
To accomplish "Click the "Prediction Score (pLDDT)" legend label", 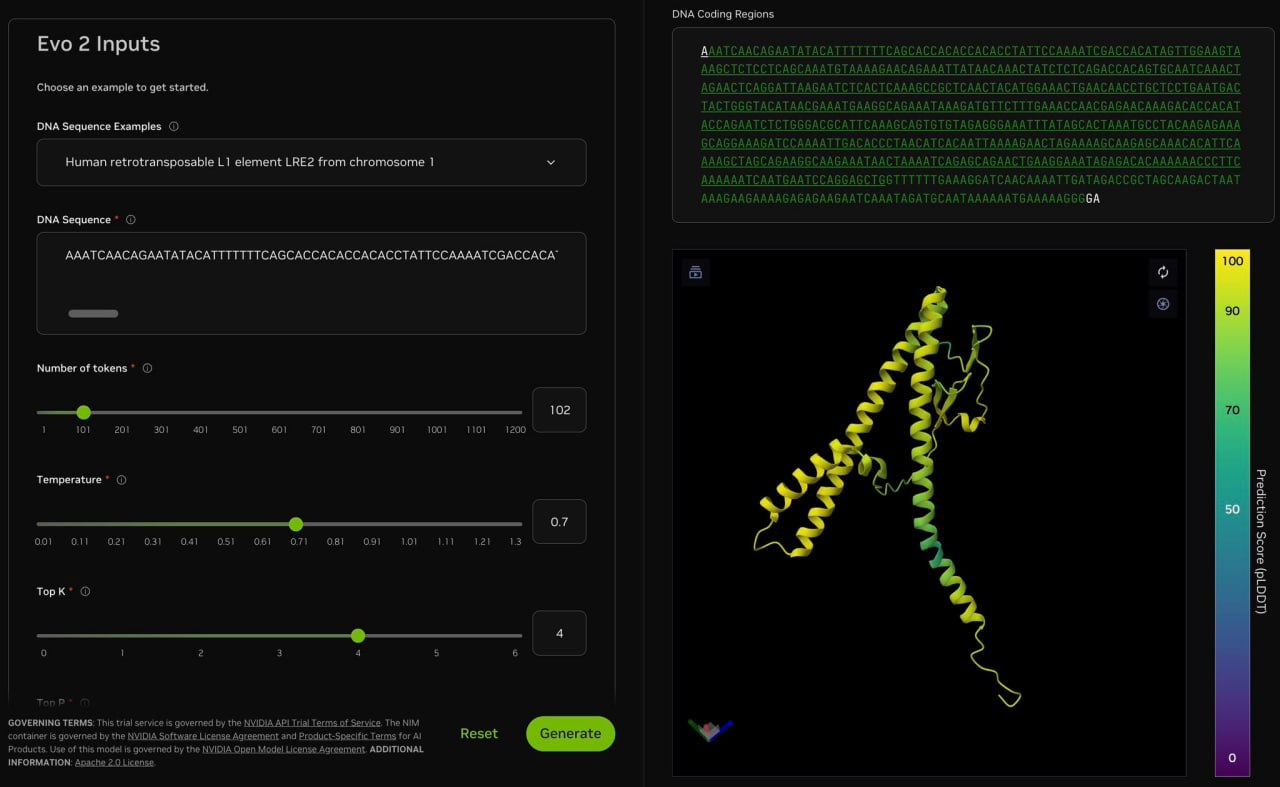I will click(1260, 541).
